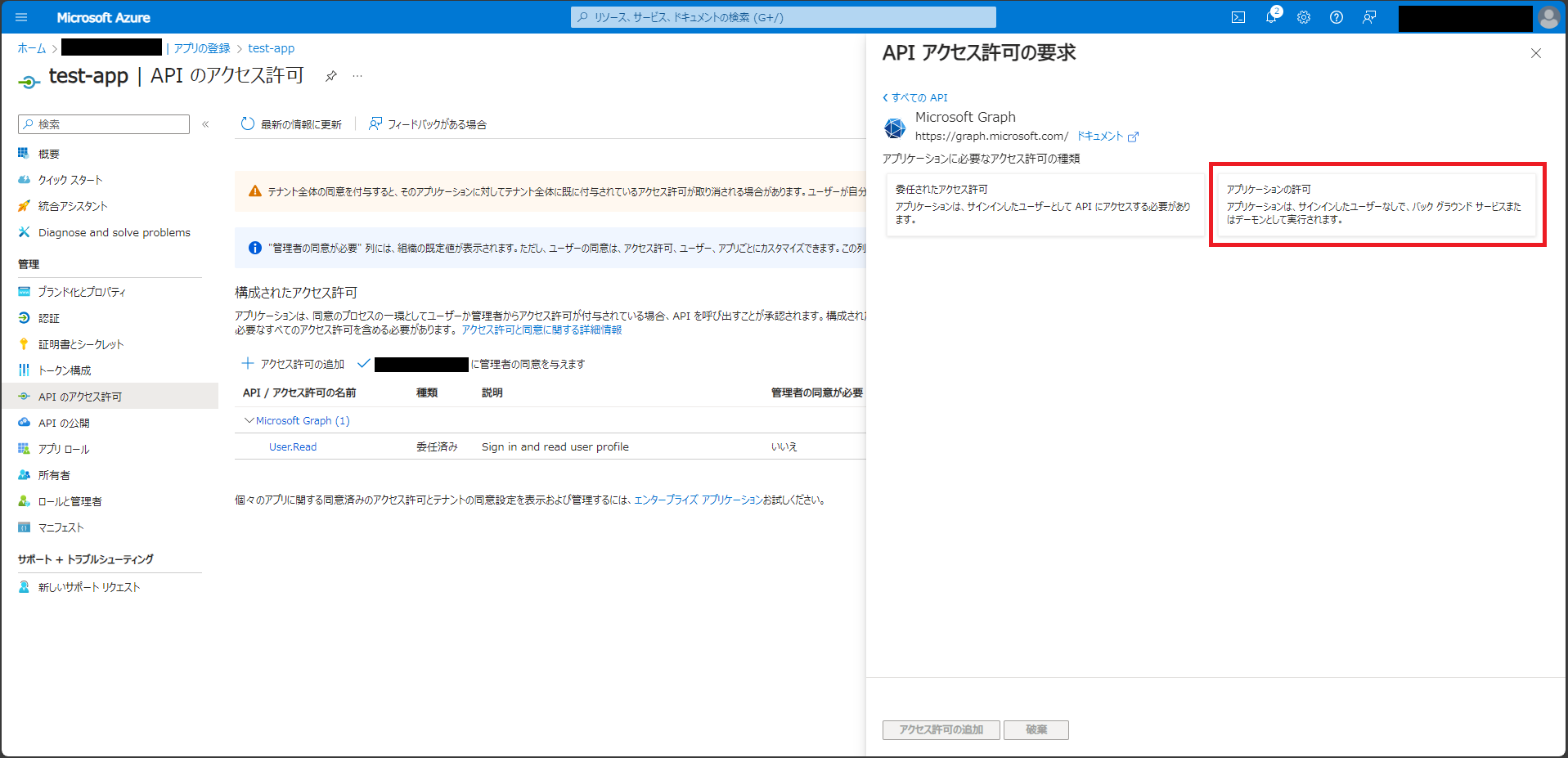Screen dimensions: 1568x758
Task: Click the Microsoft Graph logo icon
Action: [x=895, y=128]
